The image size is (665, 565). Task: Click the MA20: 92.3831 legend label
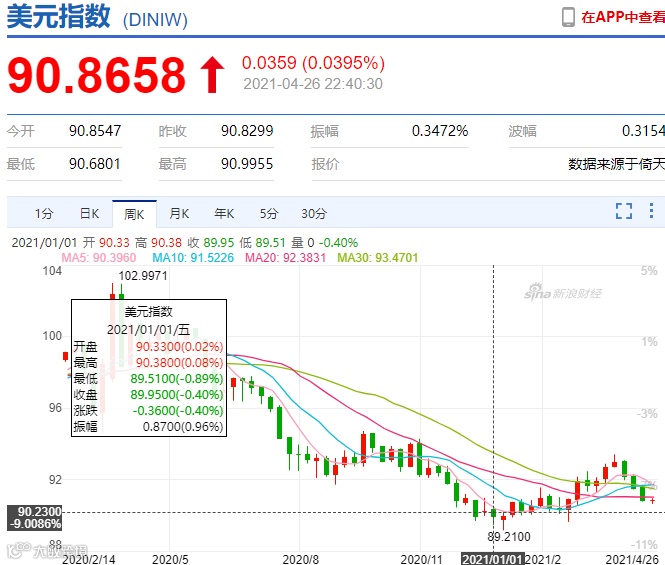(x=285, y=257)
